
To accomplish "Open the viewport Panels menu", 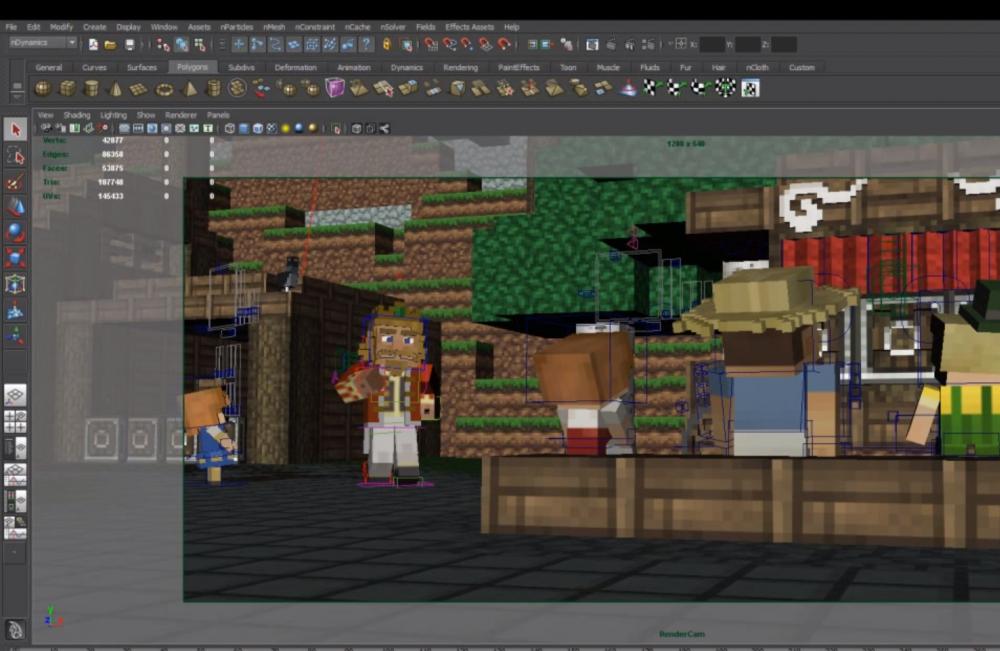I will pos(218,115).
